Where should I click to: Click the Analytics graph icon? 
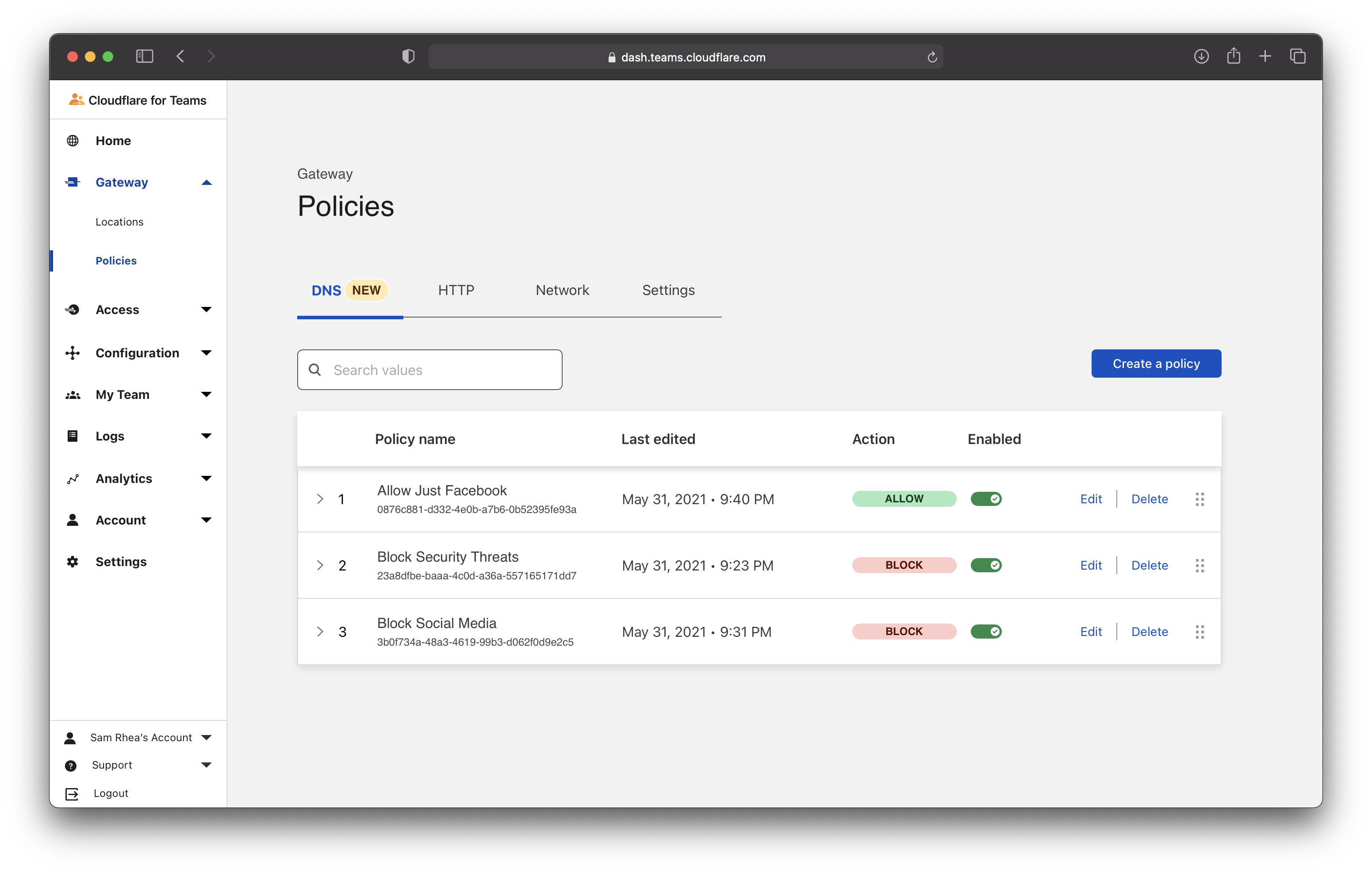point(73,479)
